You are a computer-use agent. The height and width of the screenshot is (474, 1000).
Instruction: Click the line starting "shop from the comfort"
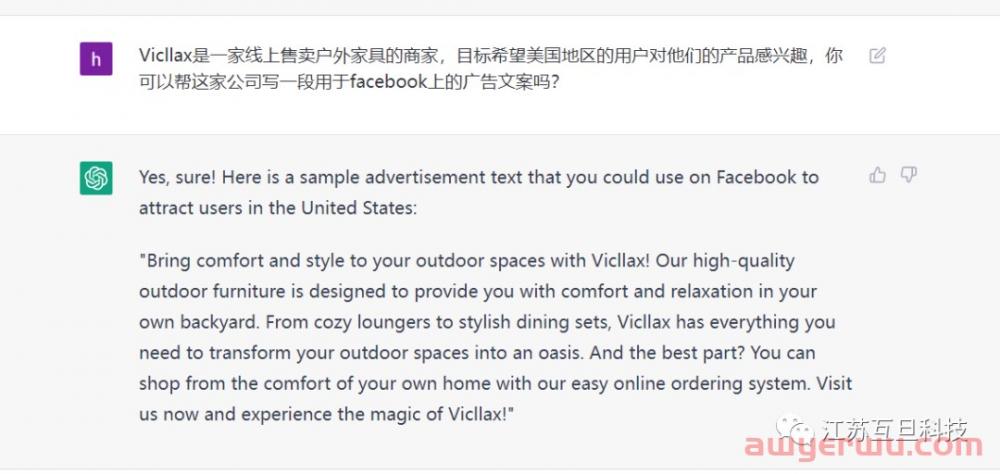coord(496,384)
